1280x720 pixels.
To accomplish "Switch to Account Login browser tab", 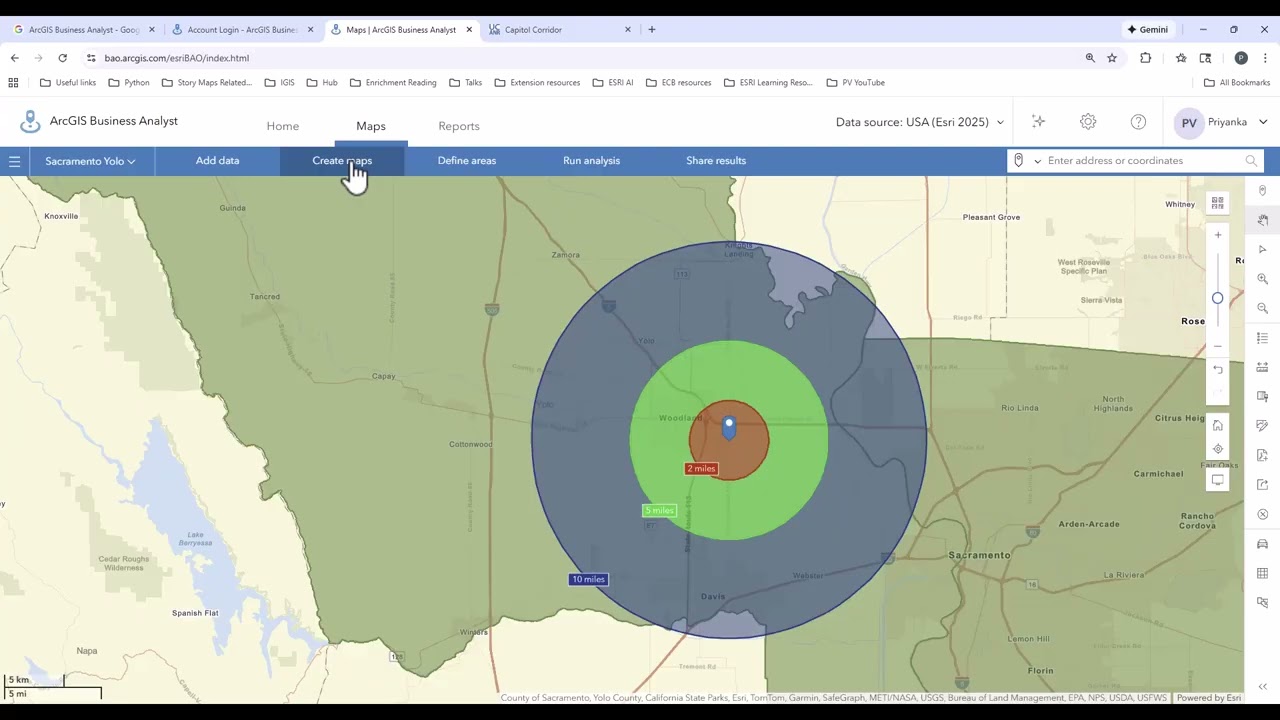I will (242, 30).
